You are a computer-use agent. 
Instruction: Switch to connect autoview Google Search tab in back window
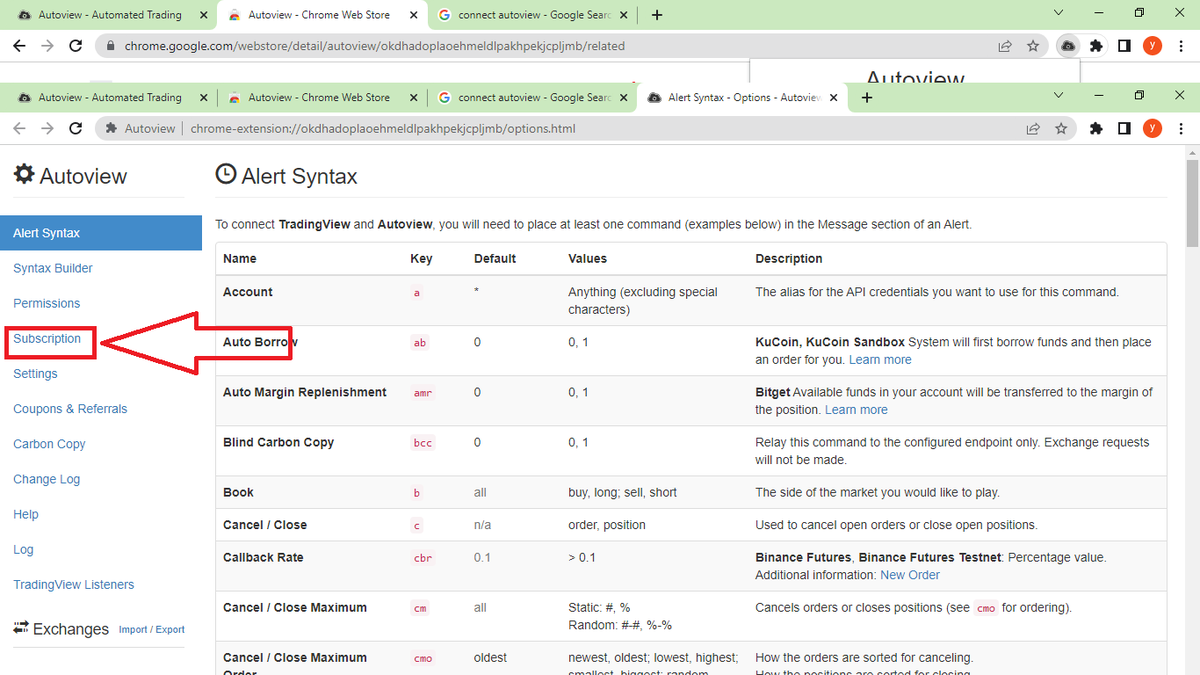[x=534, y=15]
